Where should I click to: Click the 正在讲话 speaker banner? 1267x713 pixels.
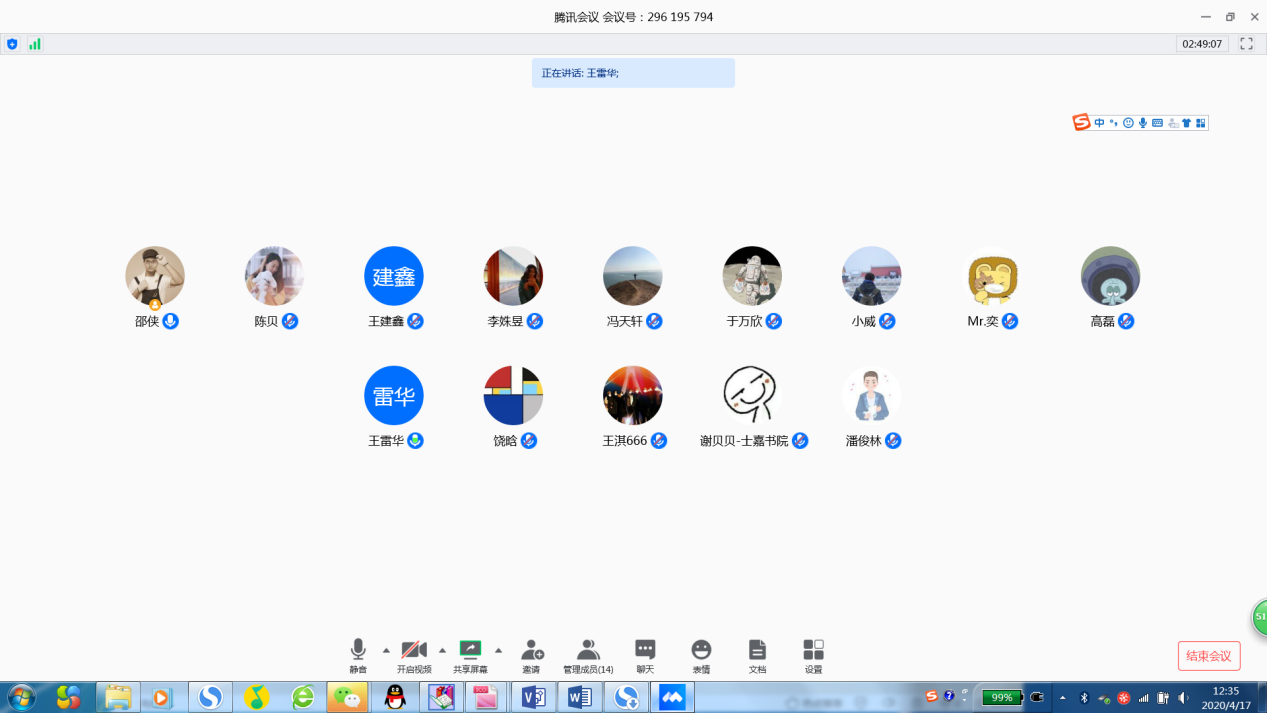coord(633,73)
